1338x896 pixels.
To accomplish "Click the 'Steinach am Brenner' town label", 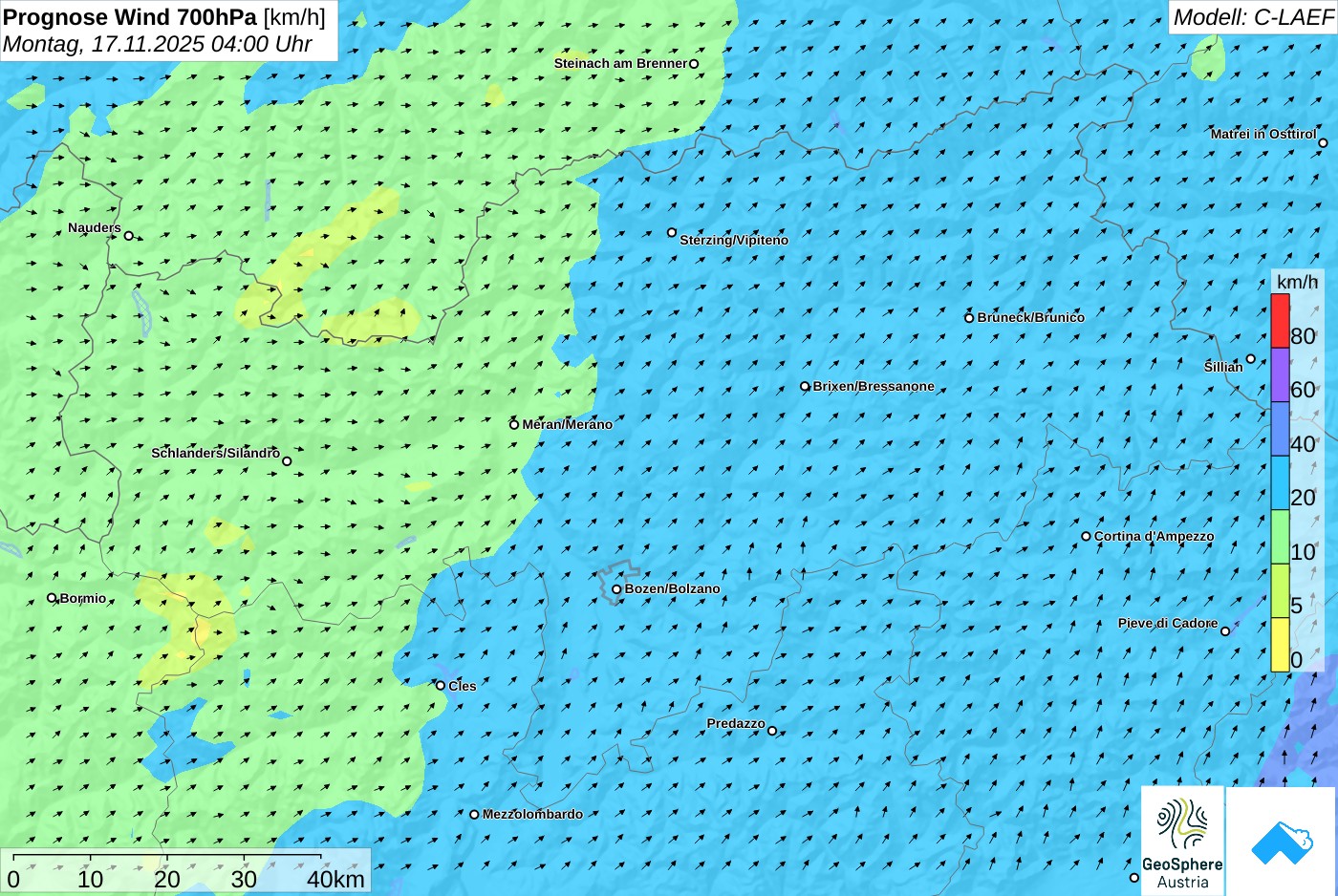I will click(x=621, y=64).
